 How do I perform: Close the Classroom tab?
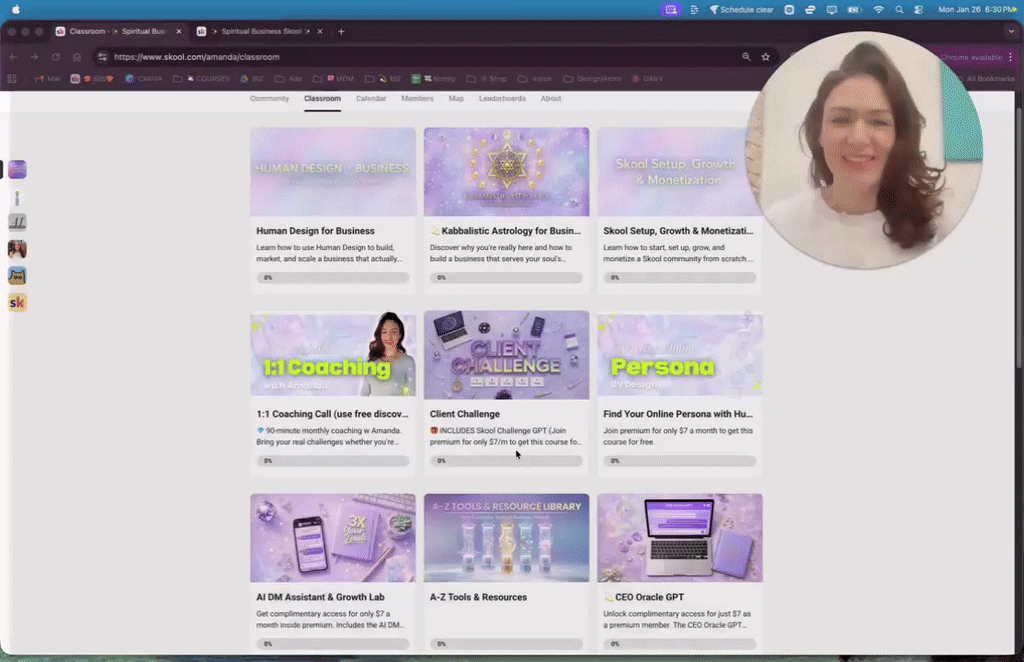click(x=179, y=31)
